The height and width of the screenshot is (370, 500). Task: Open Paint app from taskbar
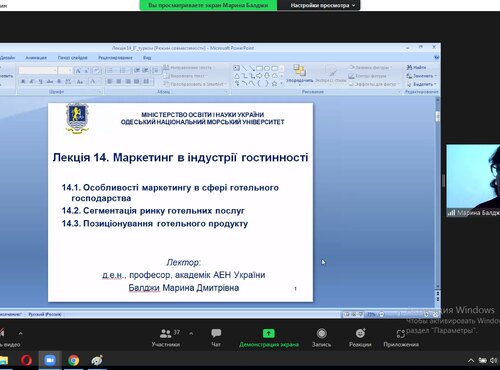point(97,360)
